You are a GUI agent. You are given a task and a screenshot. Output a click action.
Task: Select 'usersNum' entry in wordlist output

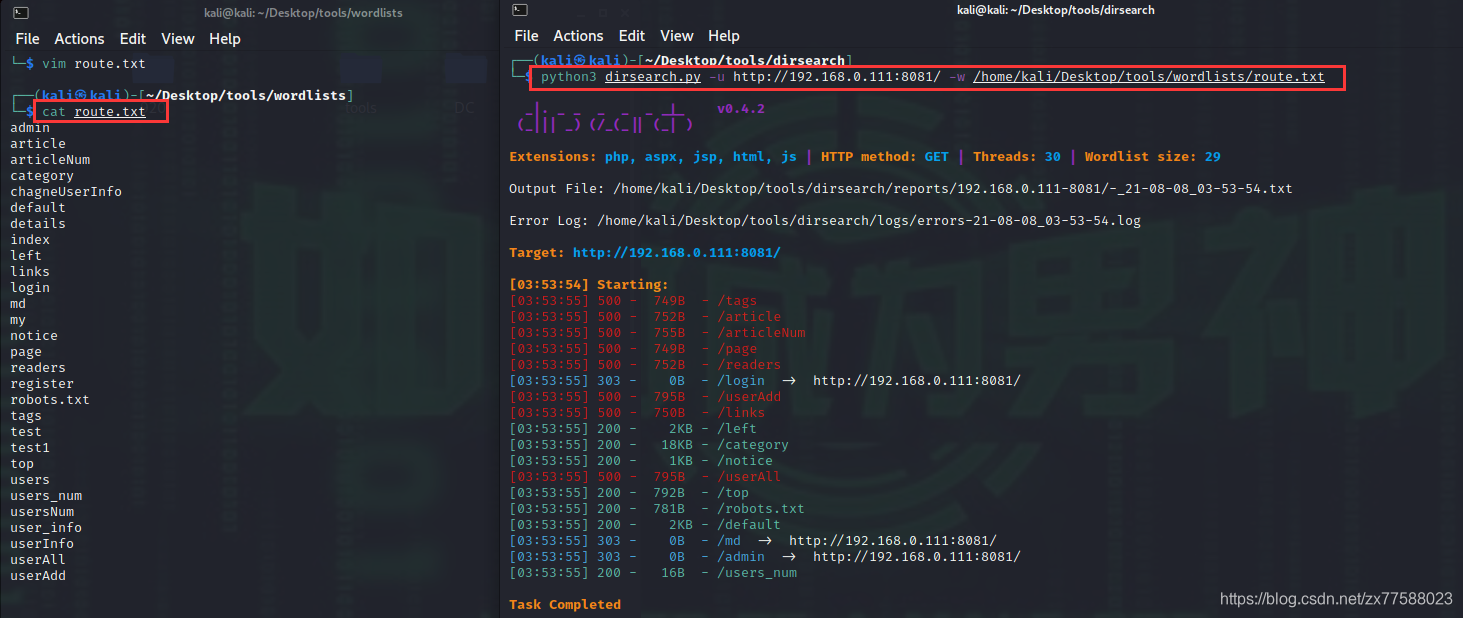coord(42,512)
